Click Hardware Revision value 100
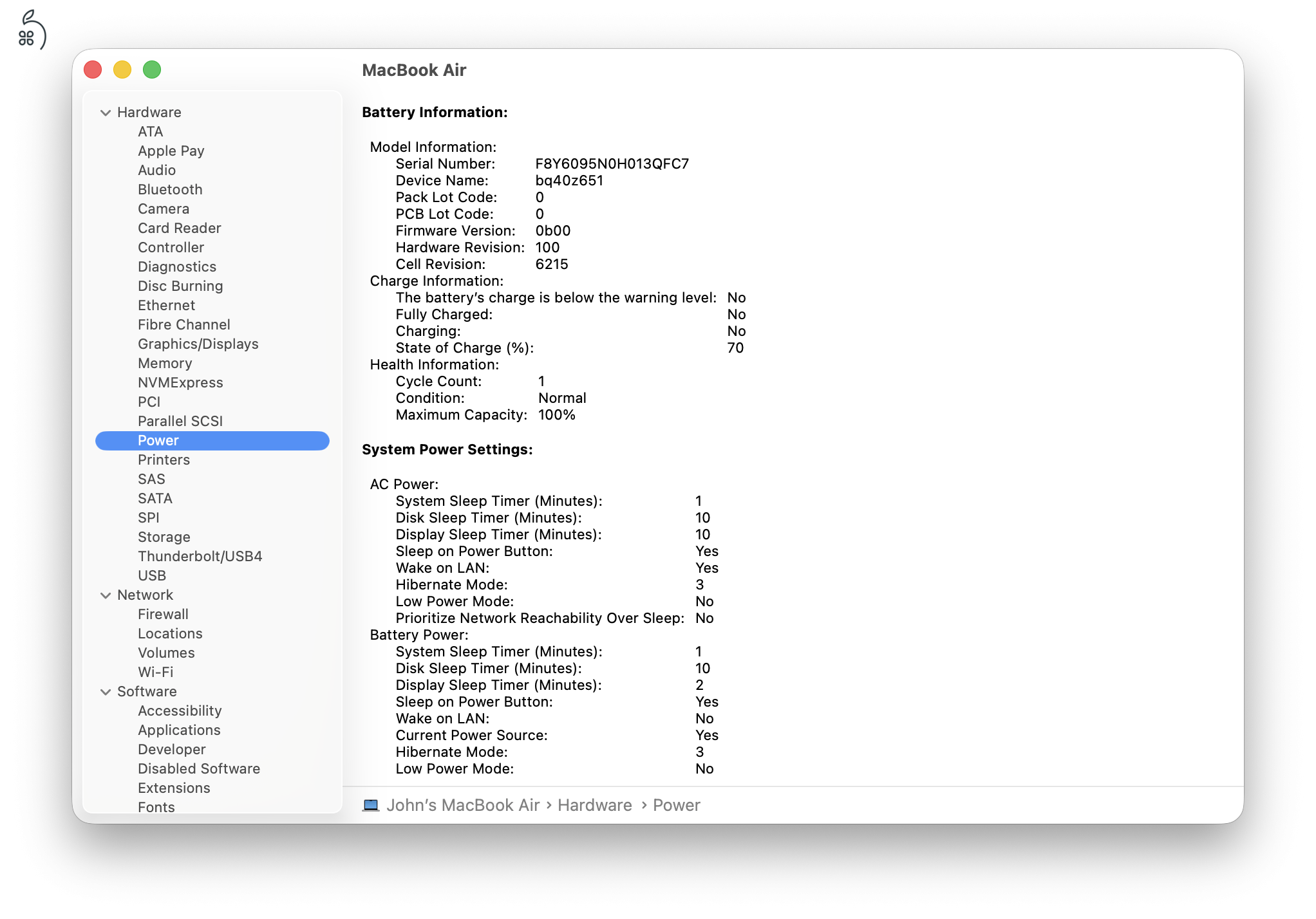 pos(547,247)
